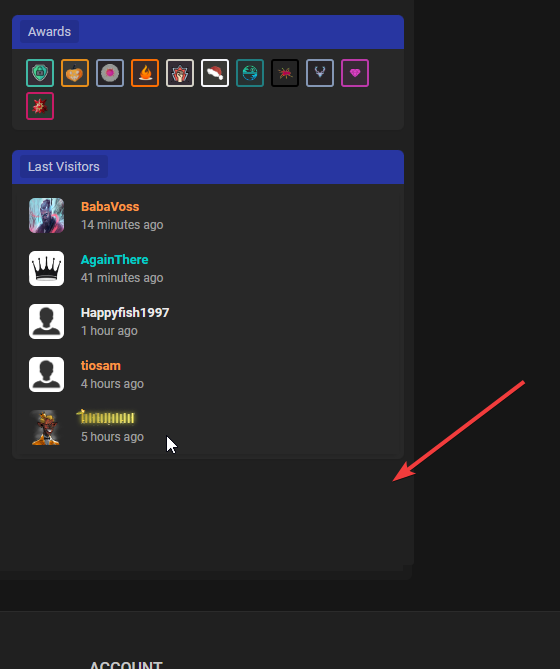Select the Last Visitors header

point(64,166)
